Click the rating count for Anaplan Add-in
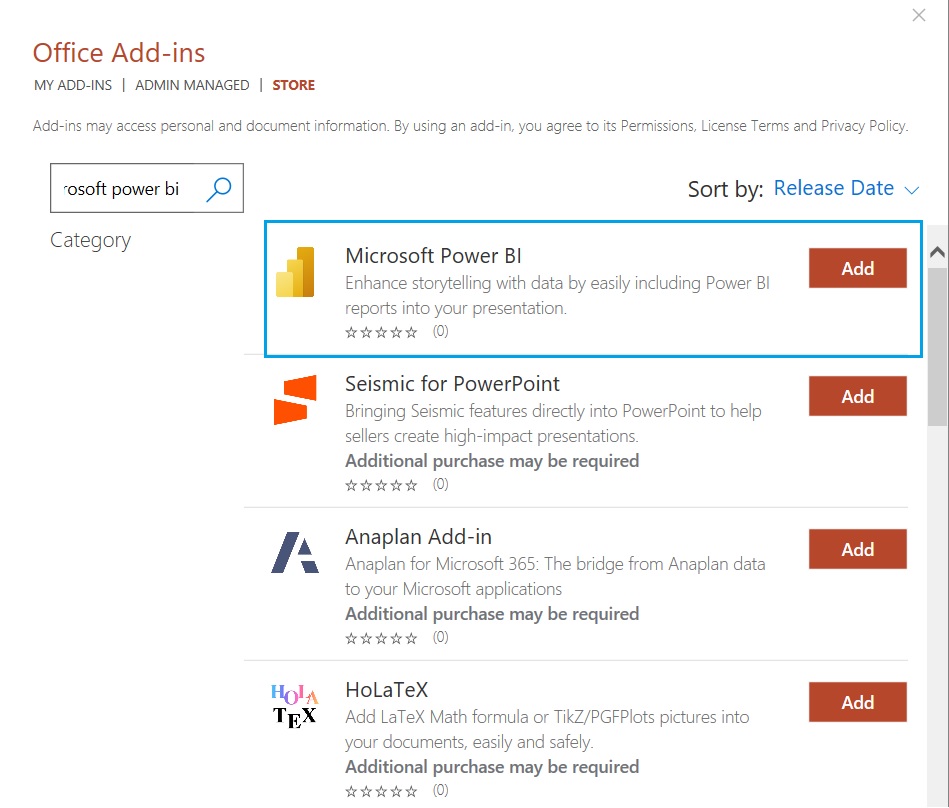Viewport: 949px width, 808px height. tap(440, 637)
